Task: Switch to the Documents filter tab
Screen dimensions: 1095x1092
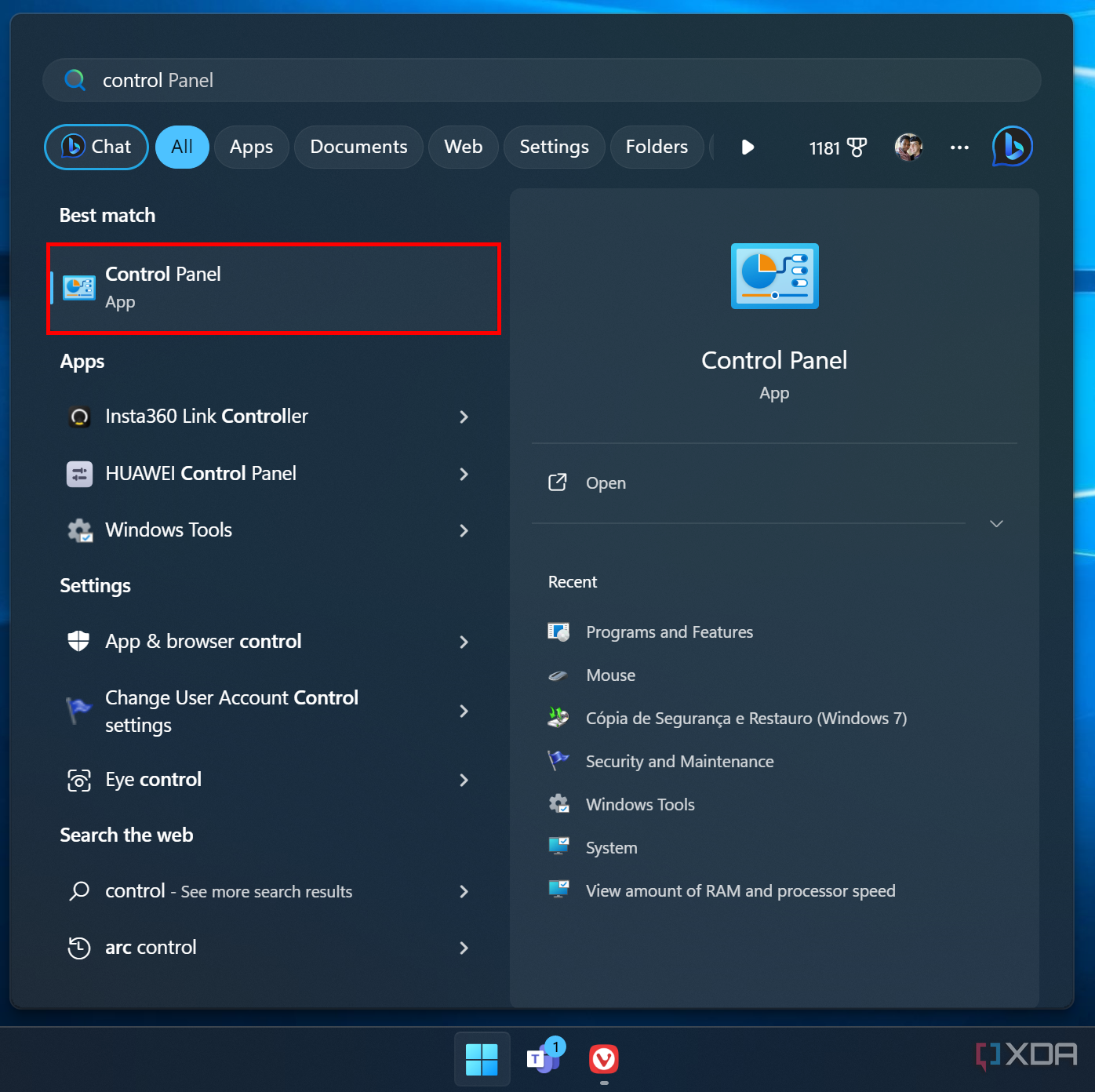Action: pos(358,147)
